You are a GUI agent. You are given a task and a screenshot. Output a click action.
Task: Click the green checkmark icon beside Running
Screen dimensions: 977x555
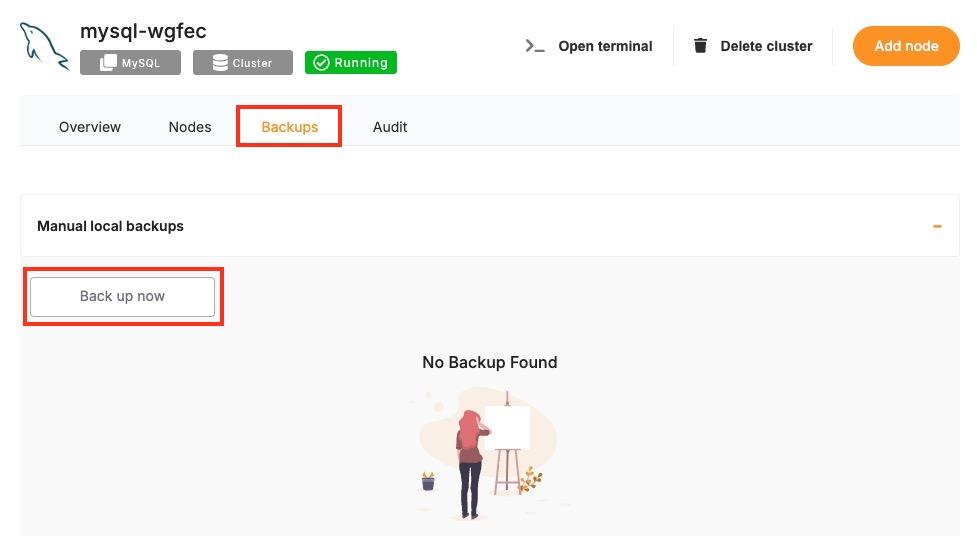point(321,63)
